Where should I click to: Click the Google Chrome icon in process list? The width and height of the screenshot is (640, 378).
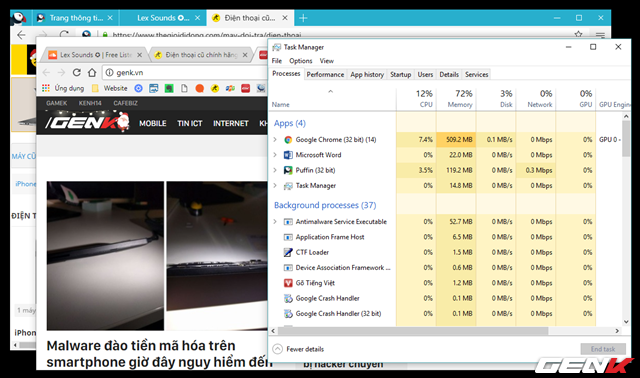coord(288,140)
